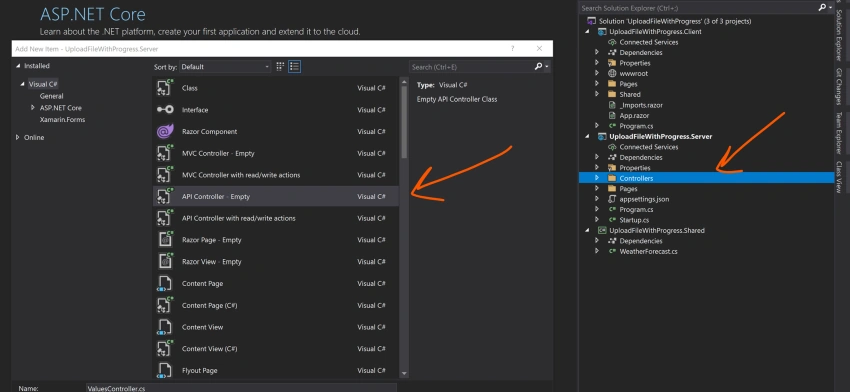Close the Add New Item dialog
This screenshot has width=850, height=392.
(539, 49)
